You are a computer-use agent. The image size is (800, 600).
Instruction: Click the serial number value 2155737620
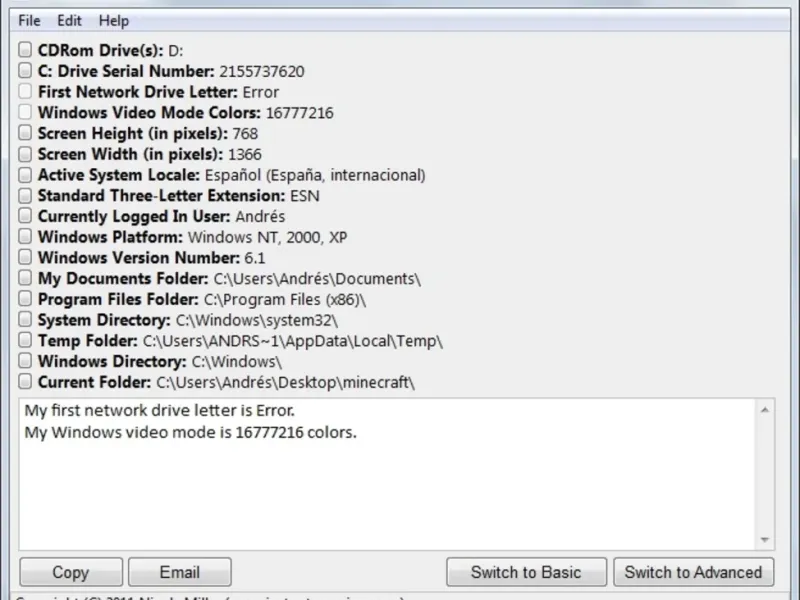(262, 71)
